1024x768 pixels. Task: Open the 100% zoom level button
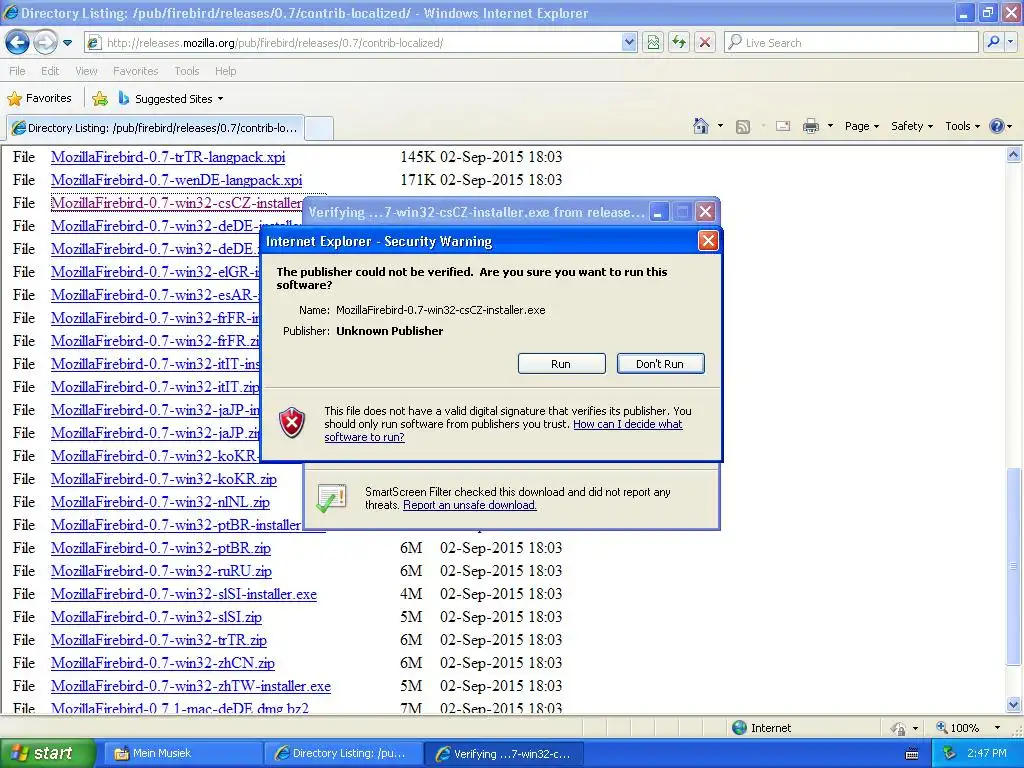(958, 728)
